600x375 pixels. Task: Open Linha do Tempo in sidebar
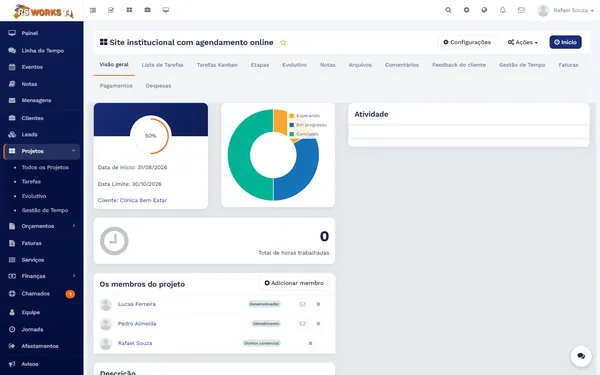pyautogui.click(x=42, y=51)
